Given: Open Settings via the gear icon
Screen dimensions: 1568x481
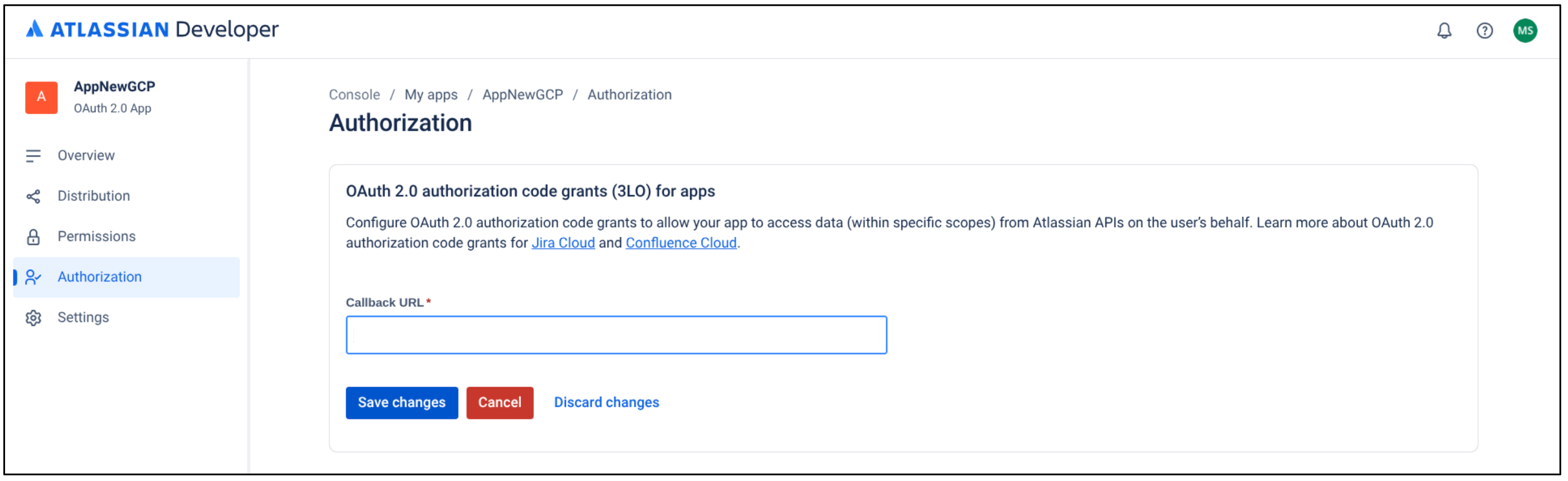Looking at the screenshot, I should pos(34,317).
